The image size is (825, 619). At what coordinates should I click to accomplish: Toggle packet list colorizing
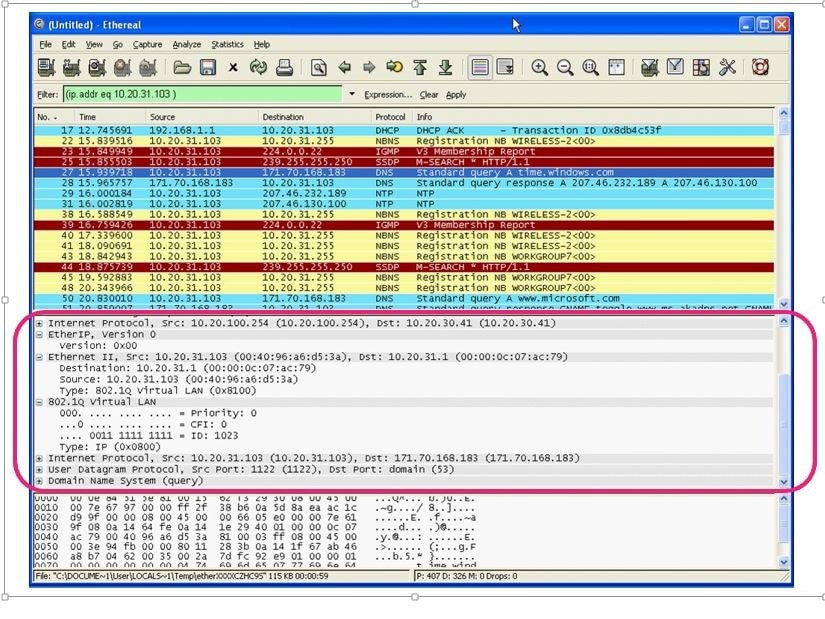coord(479,67)
